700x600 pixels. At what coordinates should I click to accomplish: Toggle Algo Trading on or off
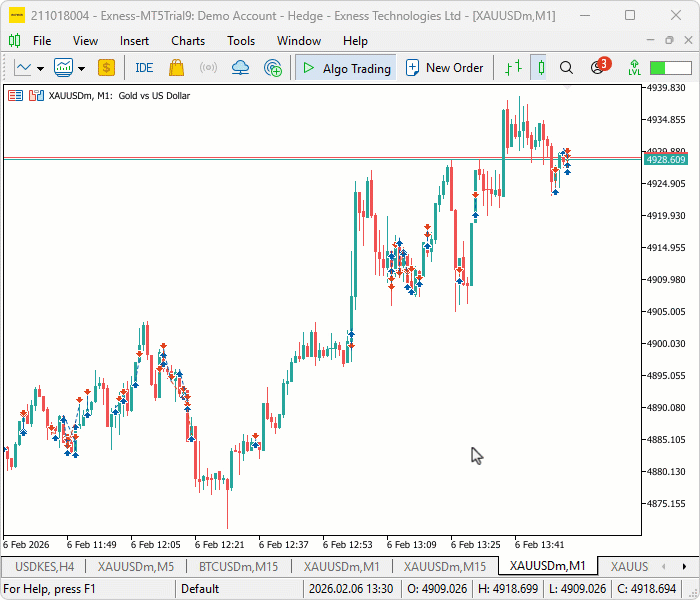coord(346,68)
